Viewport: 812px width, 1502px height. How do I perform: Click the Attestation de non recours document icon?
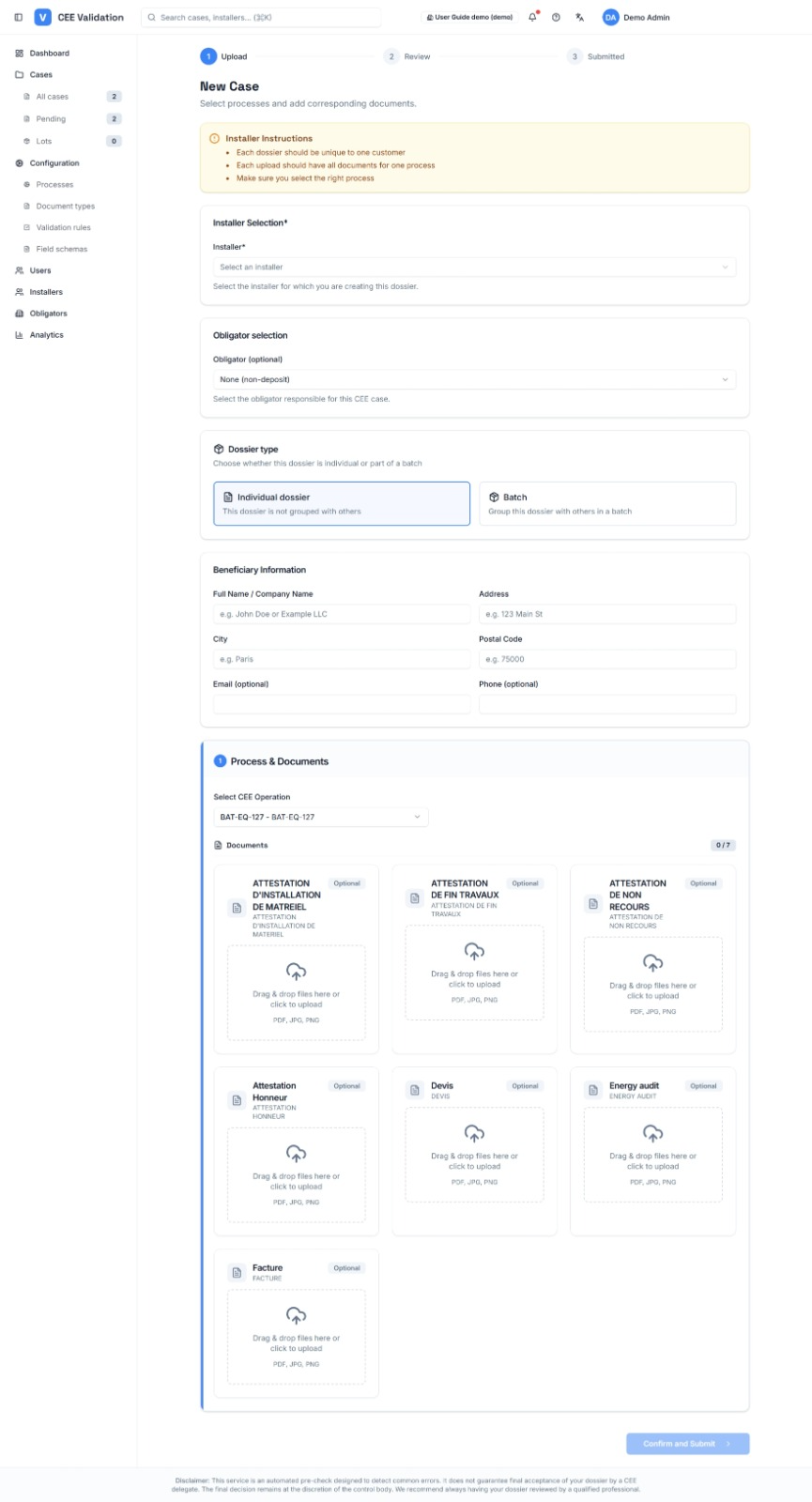pyautogui.click(x=593, y=904)
